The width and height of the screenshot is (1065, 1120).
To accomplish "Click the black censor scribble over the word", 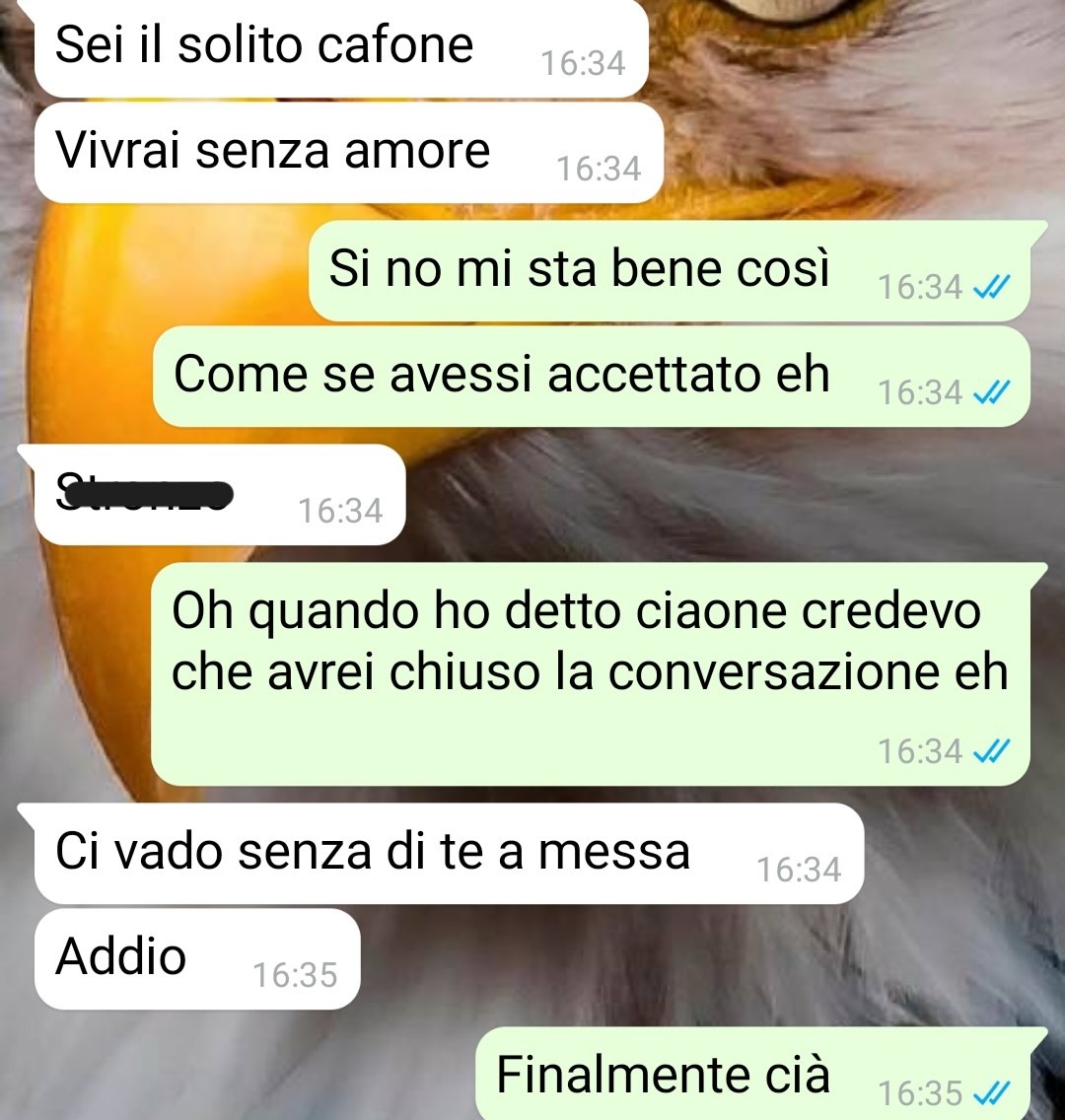I will pos(145,494).
